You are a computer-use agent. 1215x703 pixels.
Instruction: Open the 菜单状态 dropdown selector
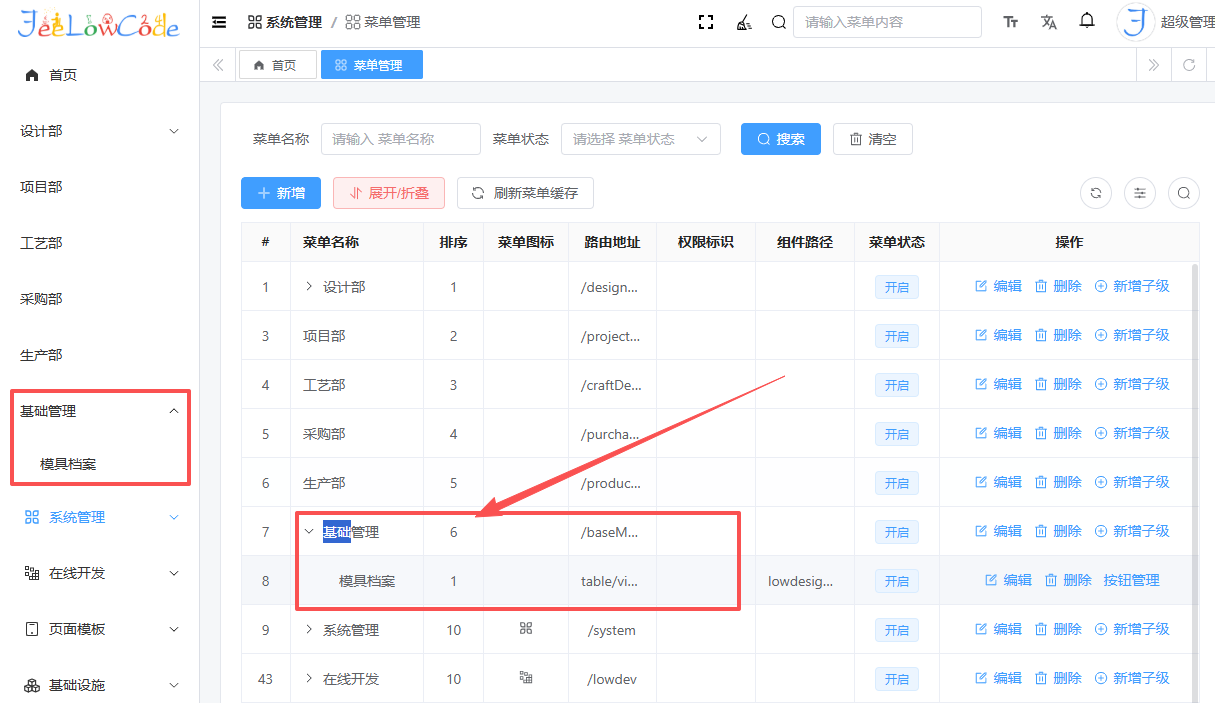coord(640,139)
